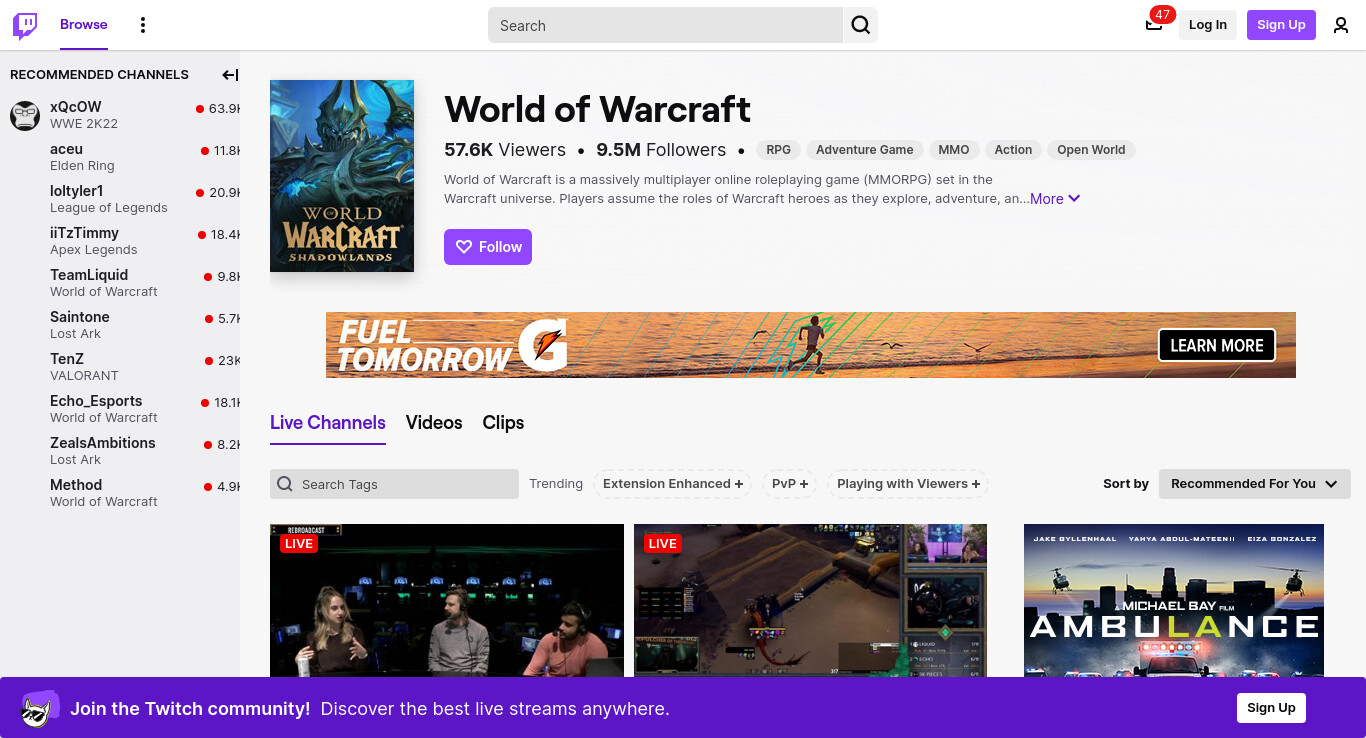Add the Playing with Viewers tag filter
The width and height of the screenshot is (1366, 738).
click(908, 484)
